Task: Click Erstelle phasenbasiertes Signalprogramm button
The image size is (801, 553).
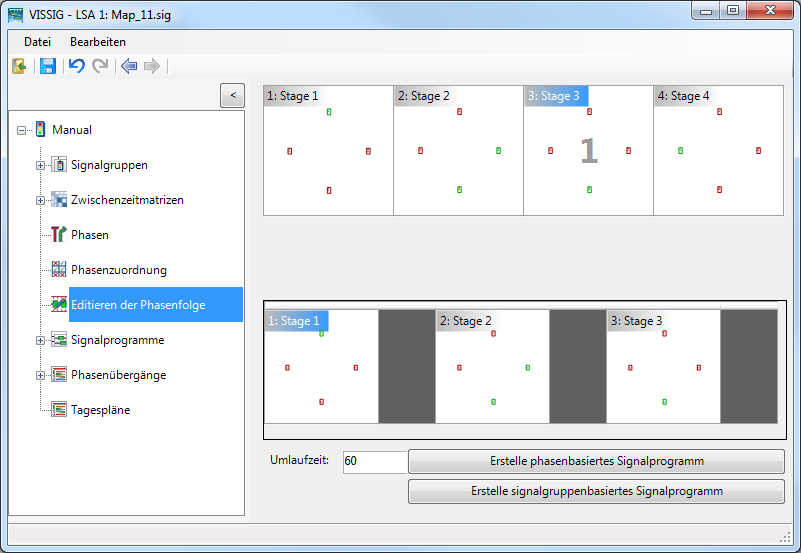Action: [596, 461]
